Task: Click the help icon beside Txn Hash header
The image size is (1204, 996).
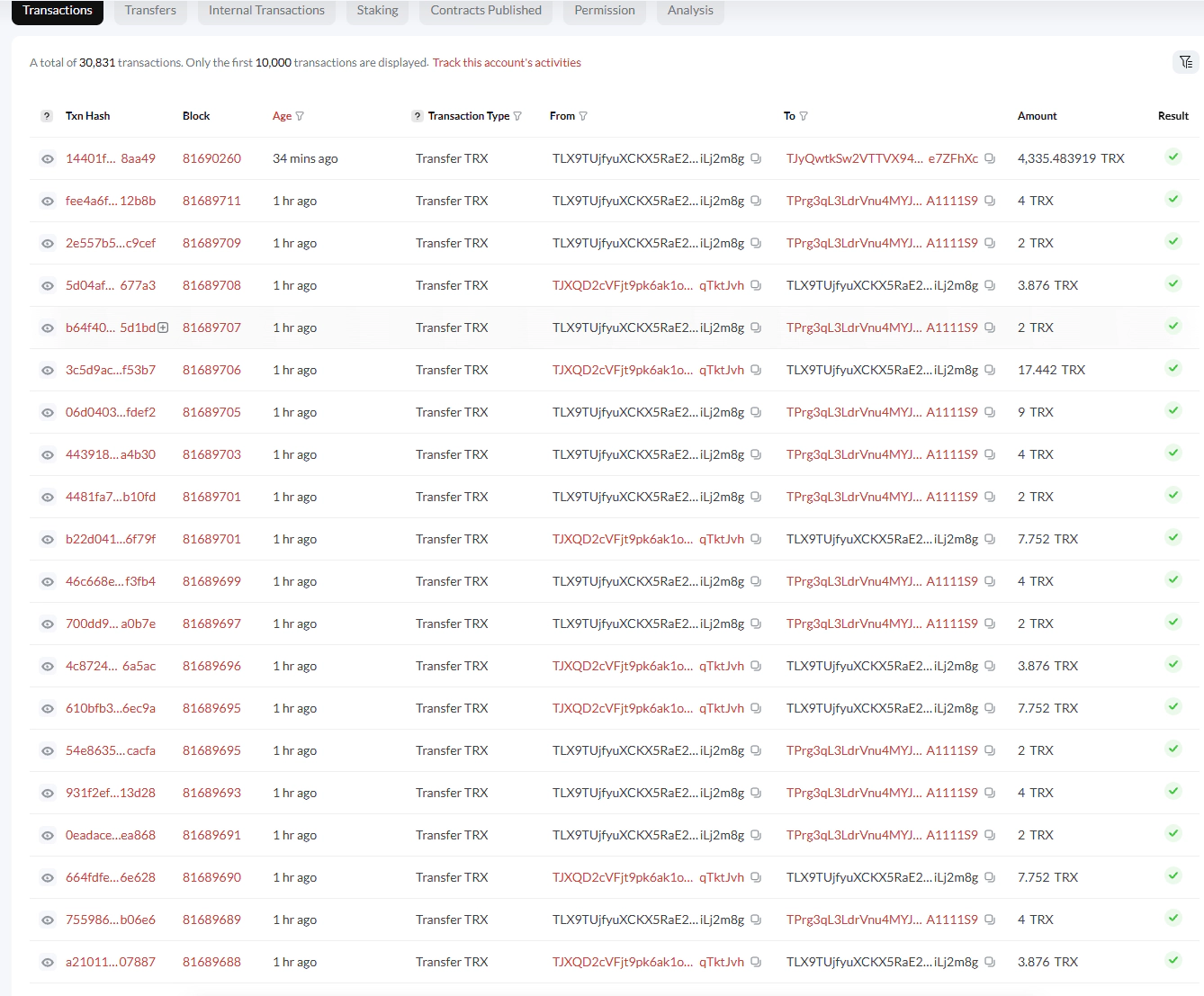Action: [47, 116]
